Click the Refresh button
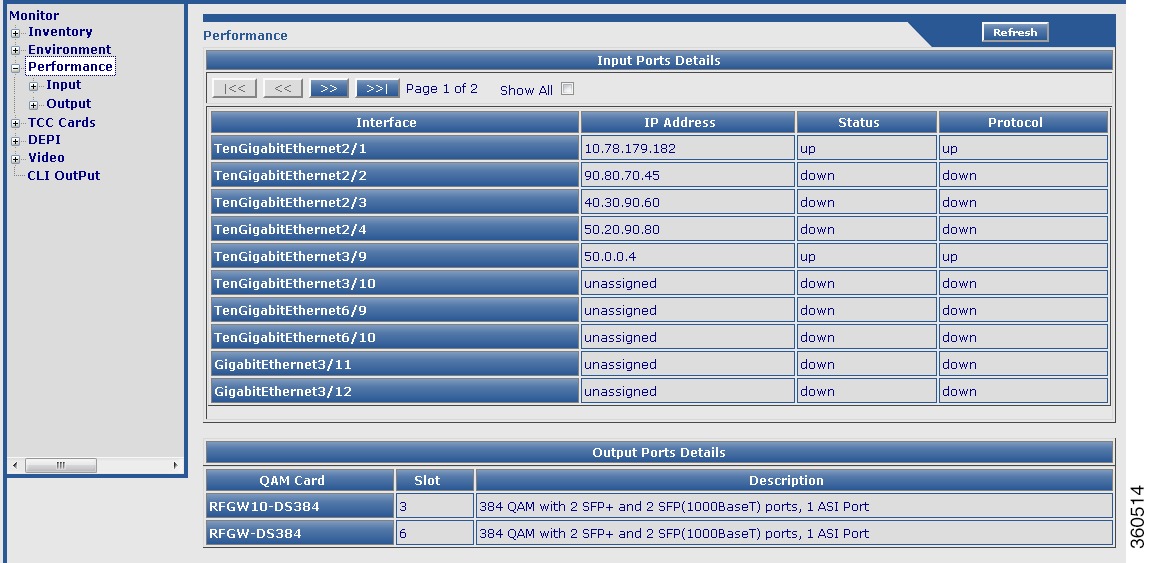This screenshot has height=563, width=1149. pos(1015,32)
